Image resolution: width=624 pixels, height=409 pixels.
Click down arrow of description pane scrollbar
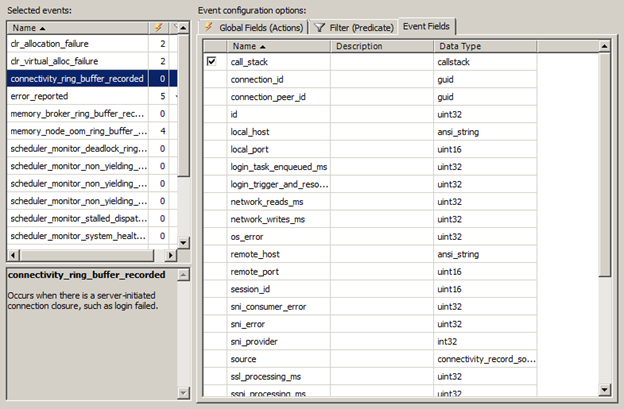[x=183, y=393]
